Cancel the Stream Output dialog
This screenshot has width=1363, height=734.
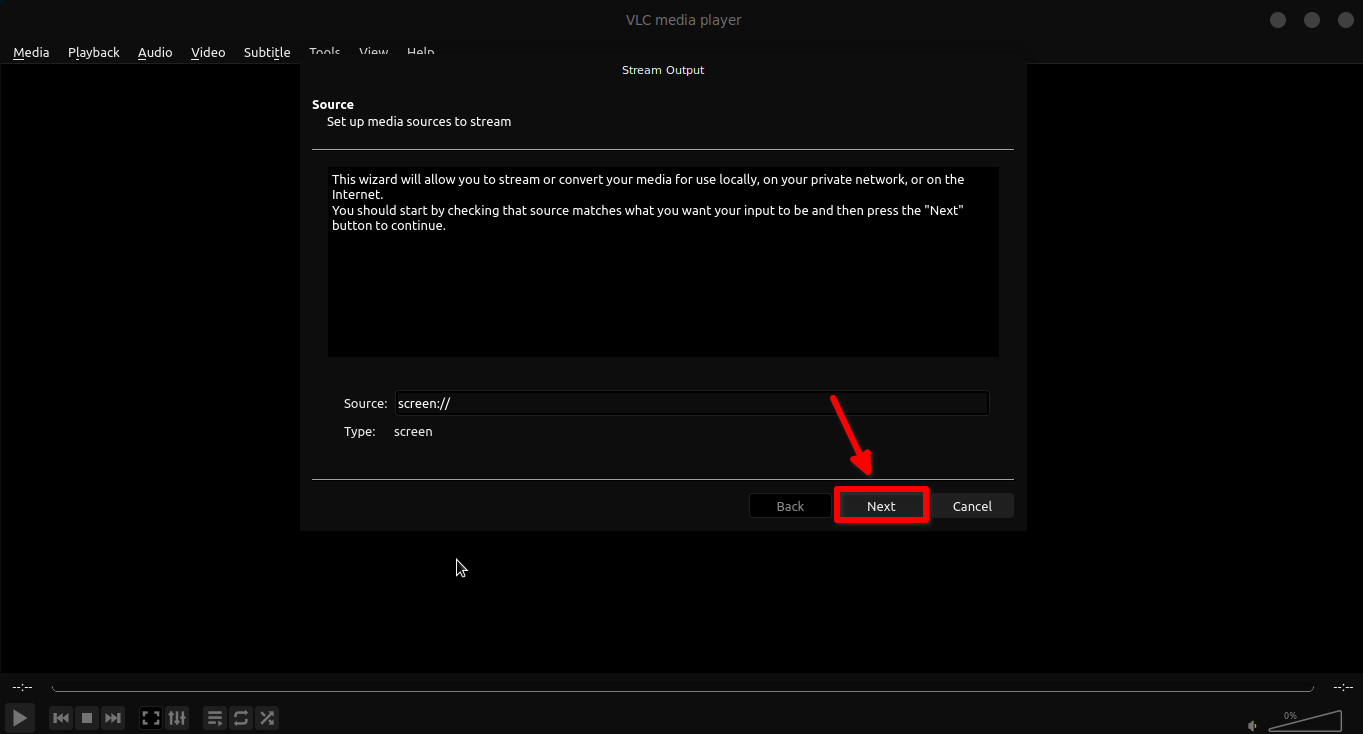pyautogui.click(x=972, y=506)
